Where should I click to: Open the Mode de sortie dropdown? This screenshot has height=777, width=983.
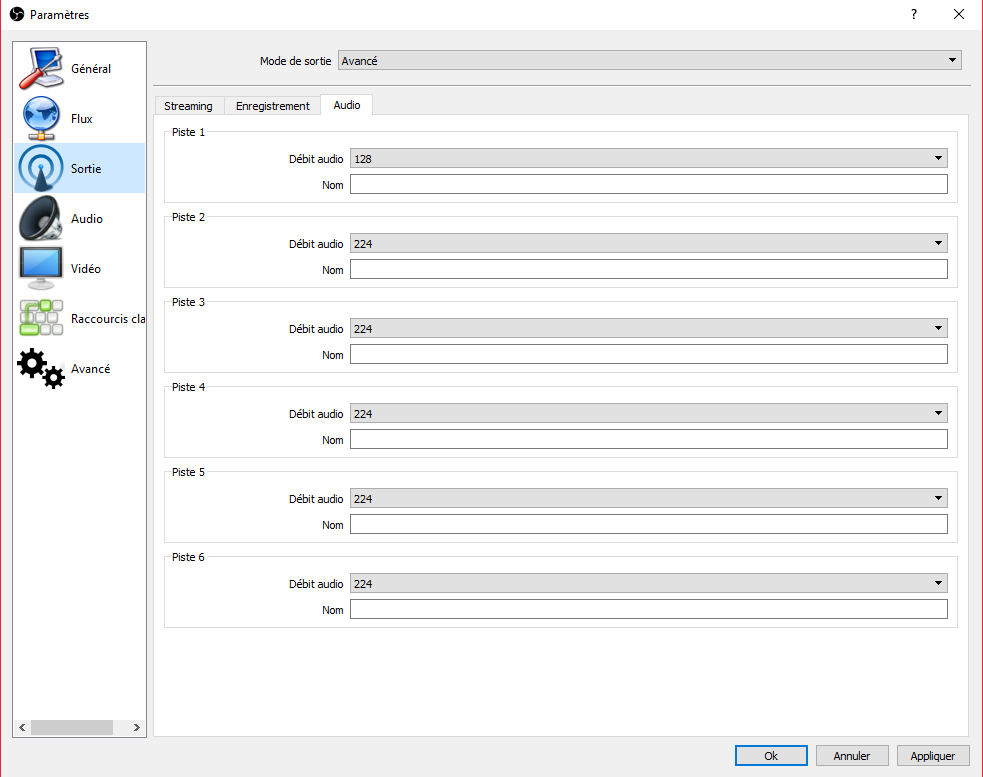(x=649, y=60)
